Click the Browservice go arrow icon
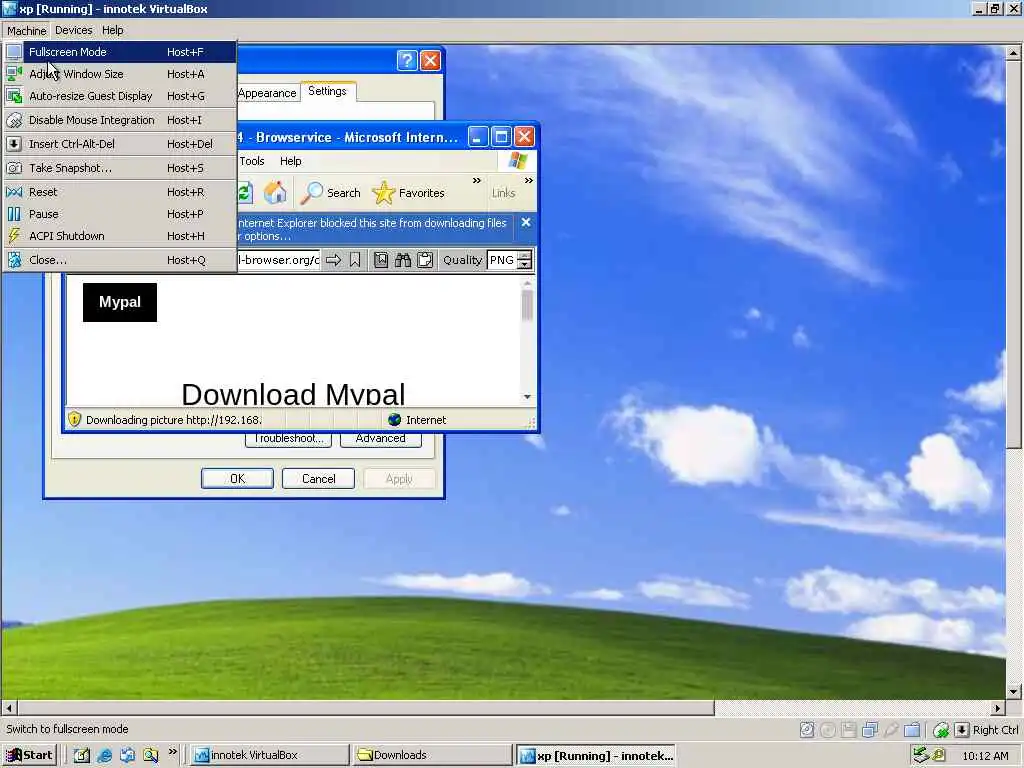 [x=334, y=261]
